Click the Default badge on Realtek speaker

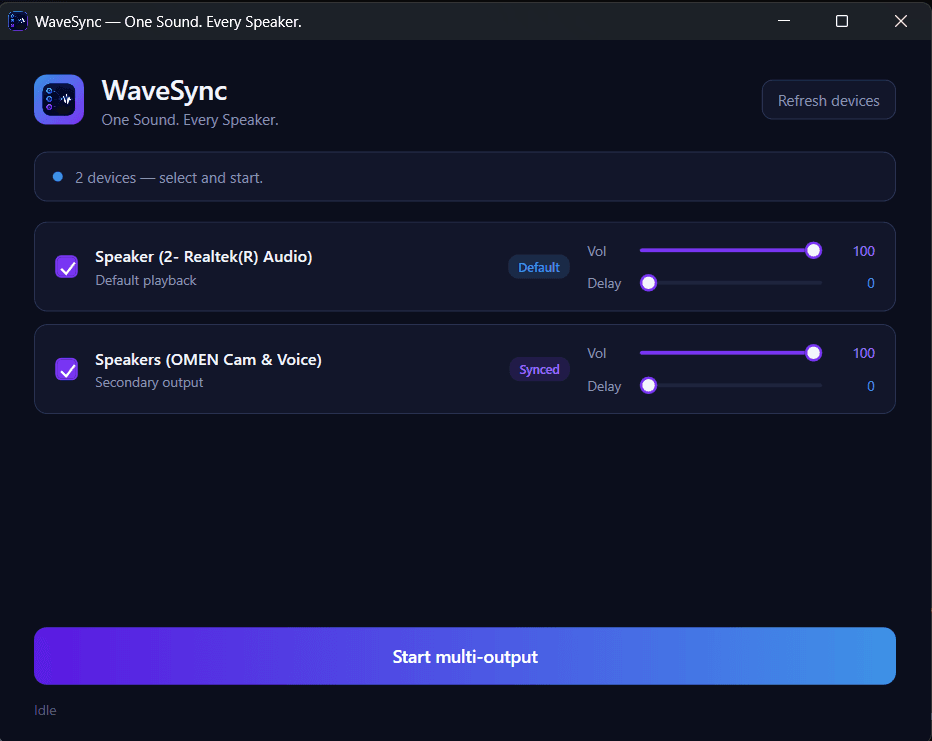539,267
